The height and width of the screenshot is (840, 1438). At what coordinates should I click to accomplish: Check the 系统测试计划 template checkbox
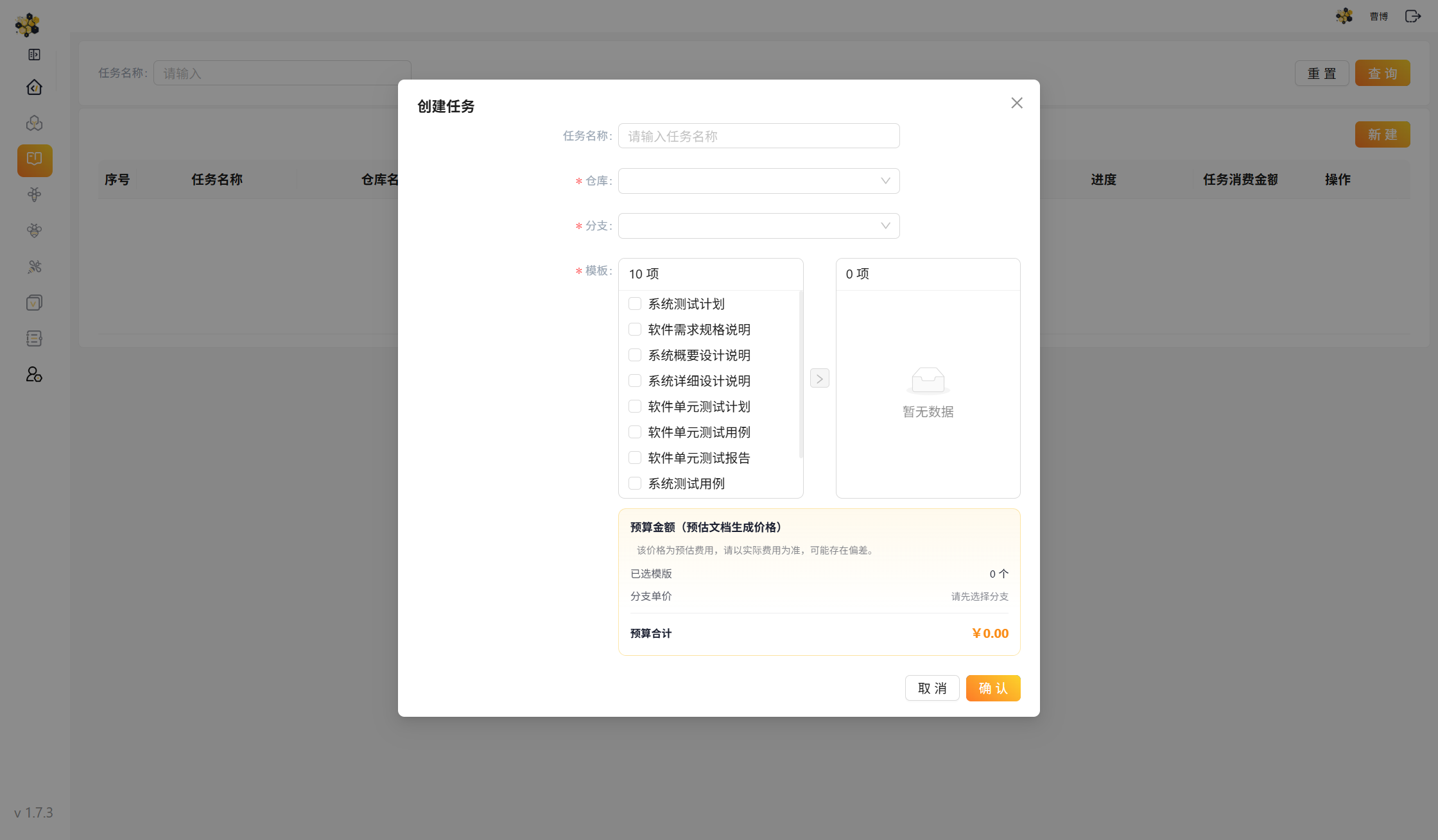[x=635, y=304]
